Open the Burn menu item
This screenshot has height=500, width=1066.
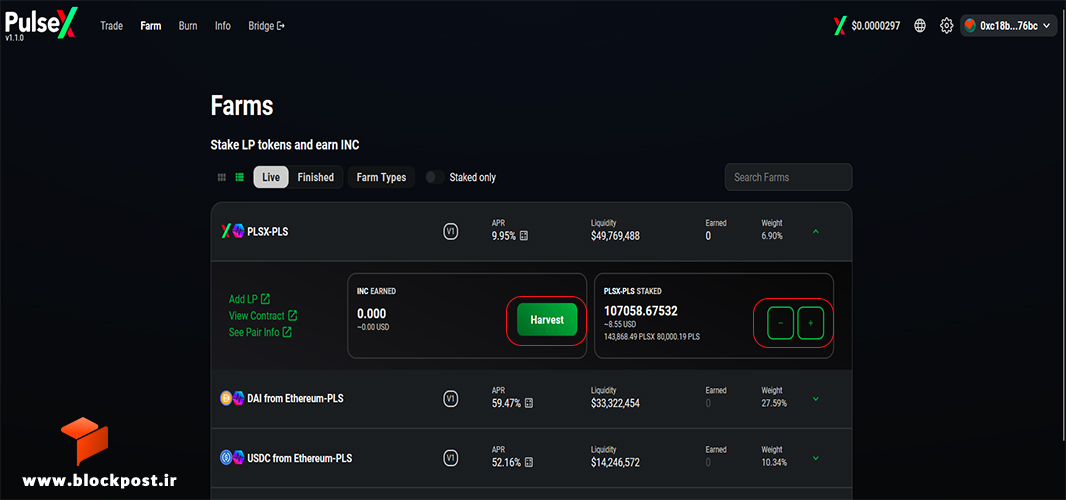click(188, 26)
